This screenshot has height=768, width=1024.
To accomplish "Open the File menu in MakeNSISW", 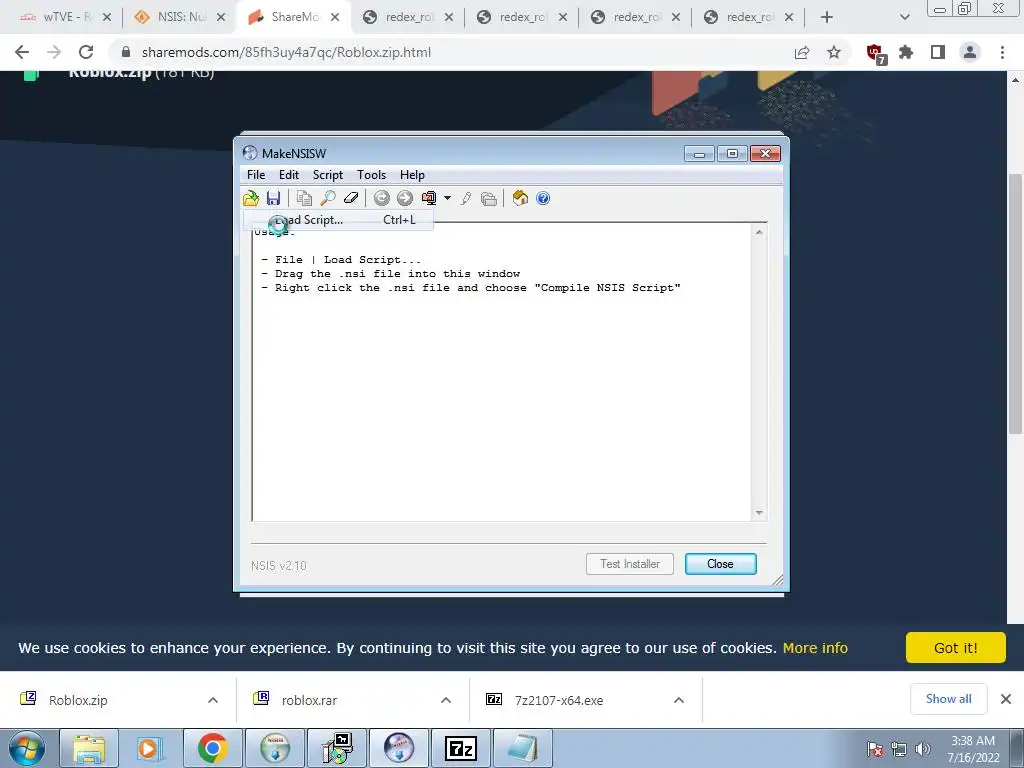I will click(256, 174).
